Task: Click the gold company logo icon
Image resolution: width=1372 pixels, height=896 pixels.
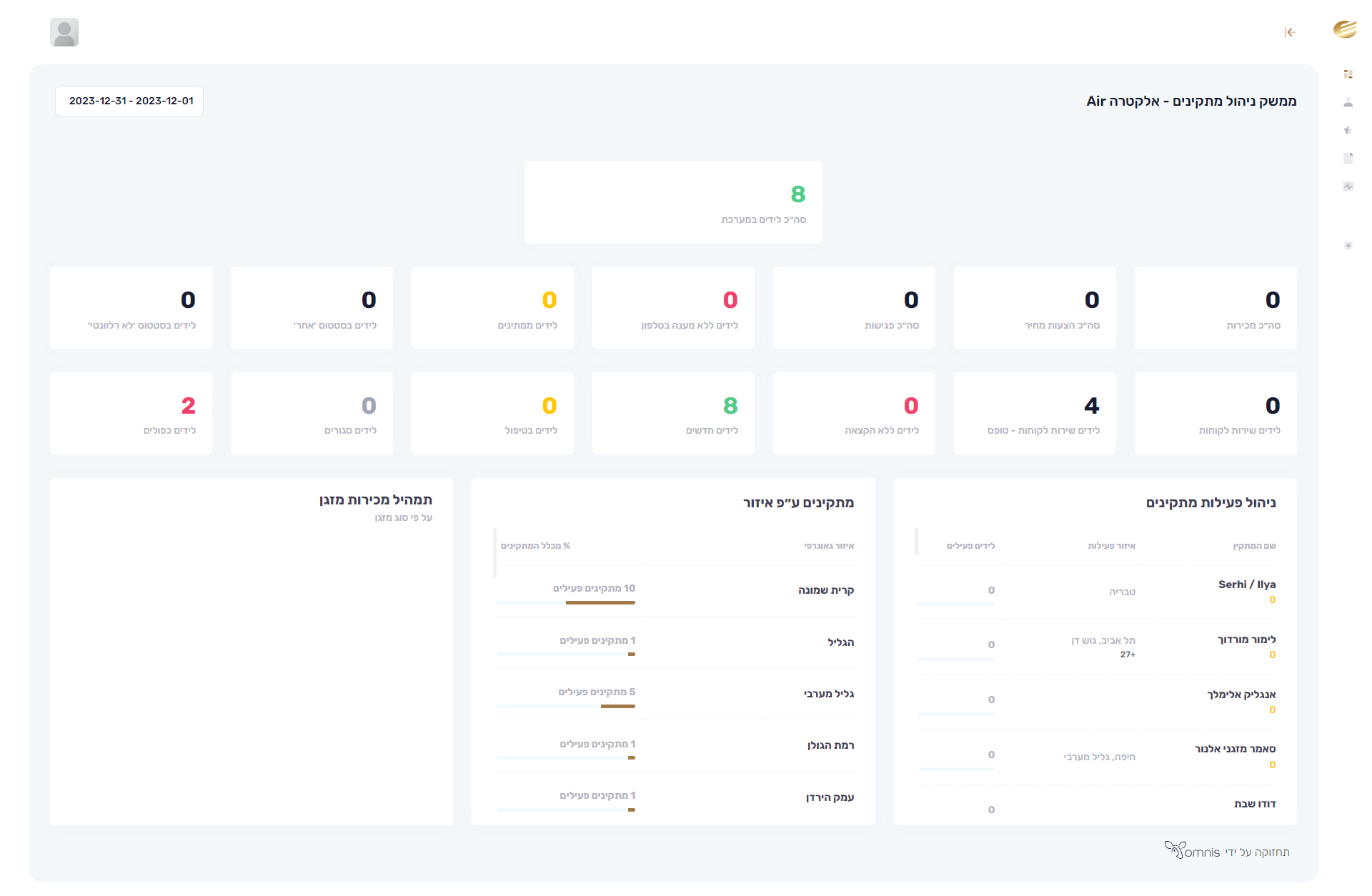Action: [1345, 29]
